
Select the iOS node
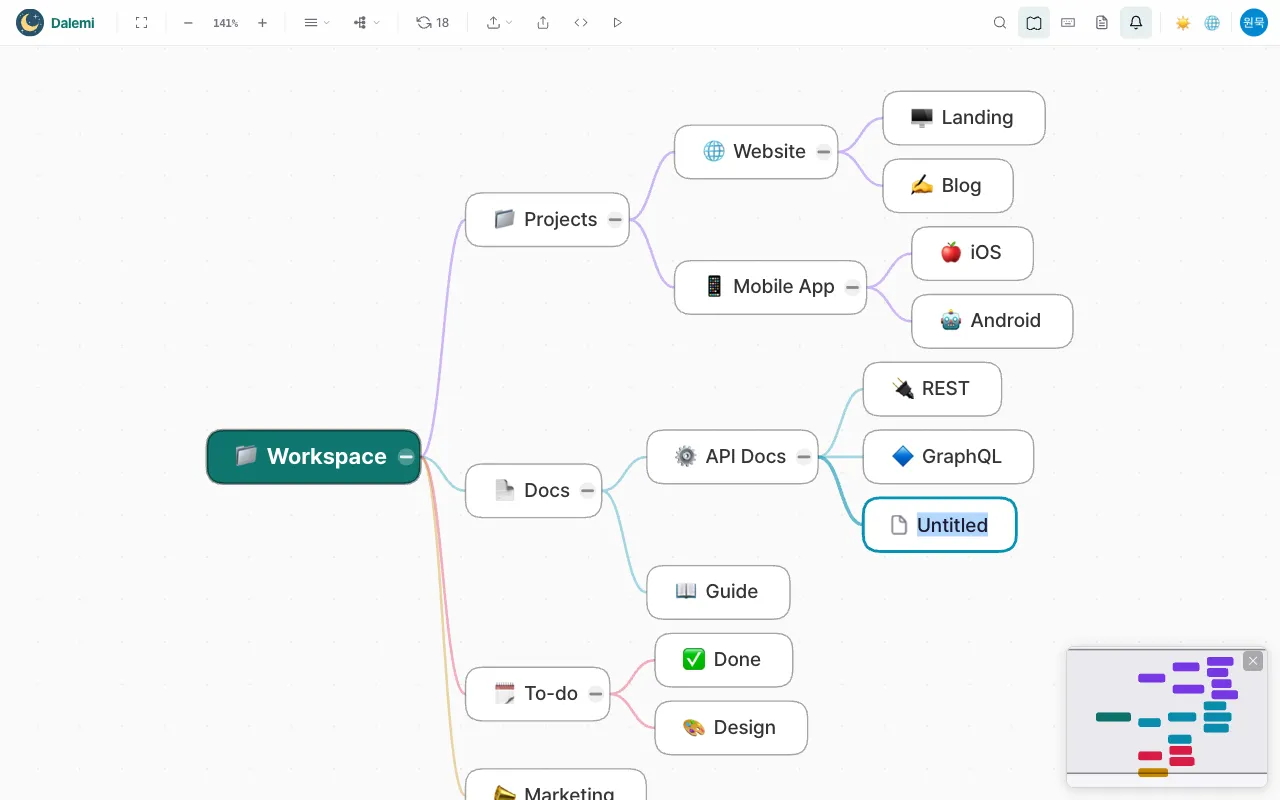pos(972,253)
